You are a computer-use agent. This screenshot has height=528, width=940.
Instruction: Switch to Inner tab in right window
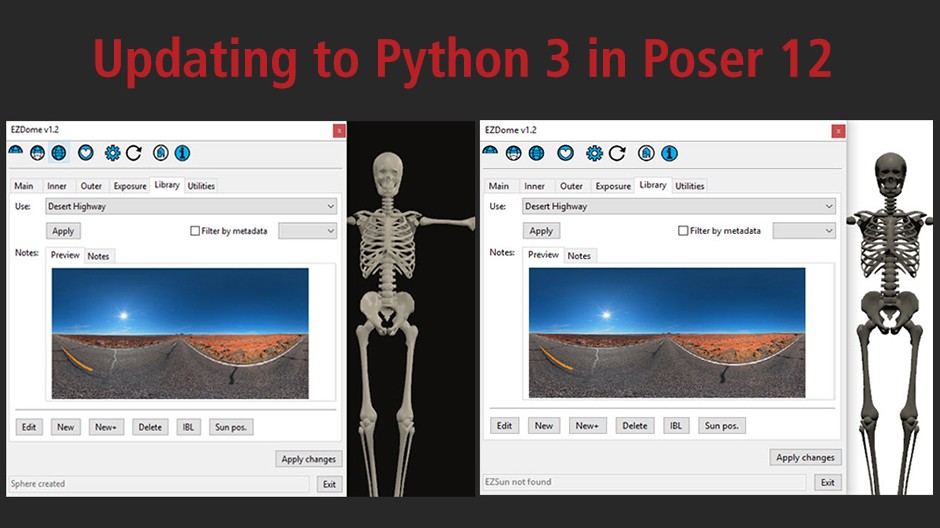[534, 186]
